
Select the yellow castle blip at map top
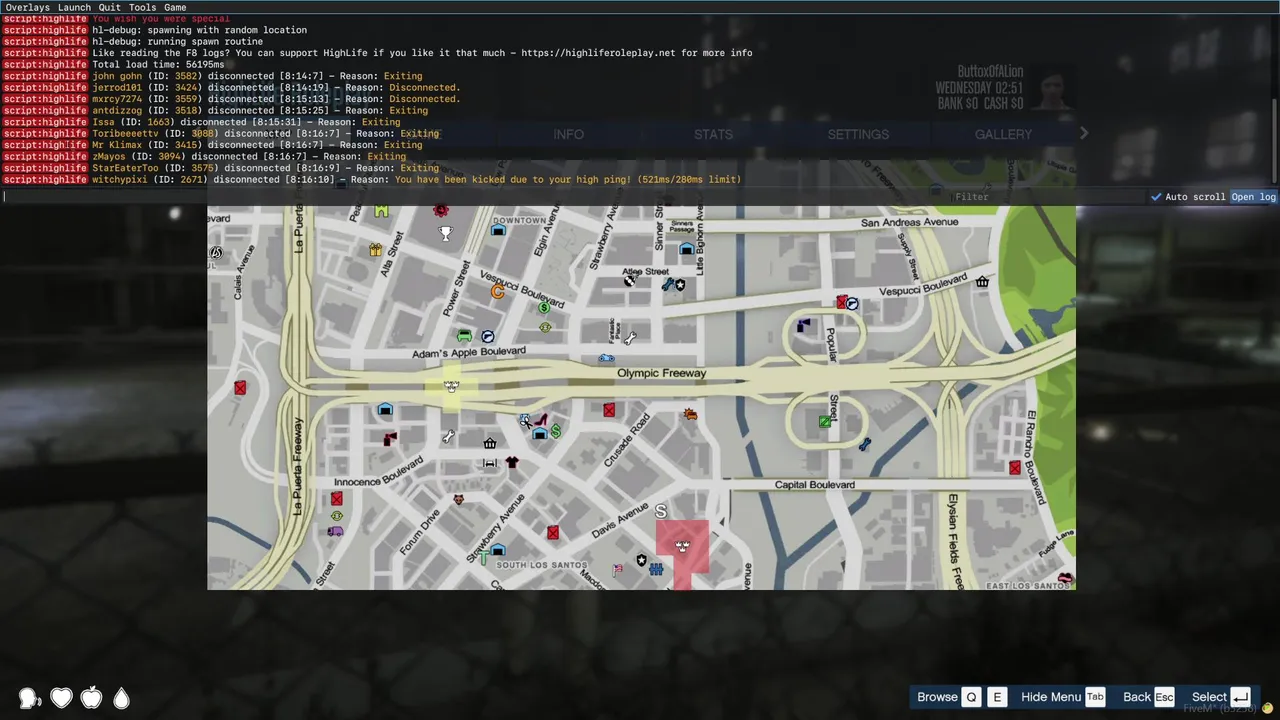click(x=381, y=210)
